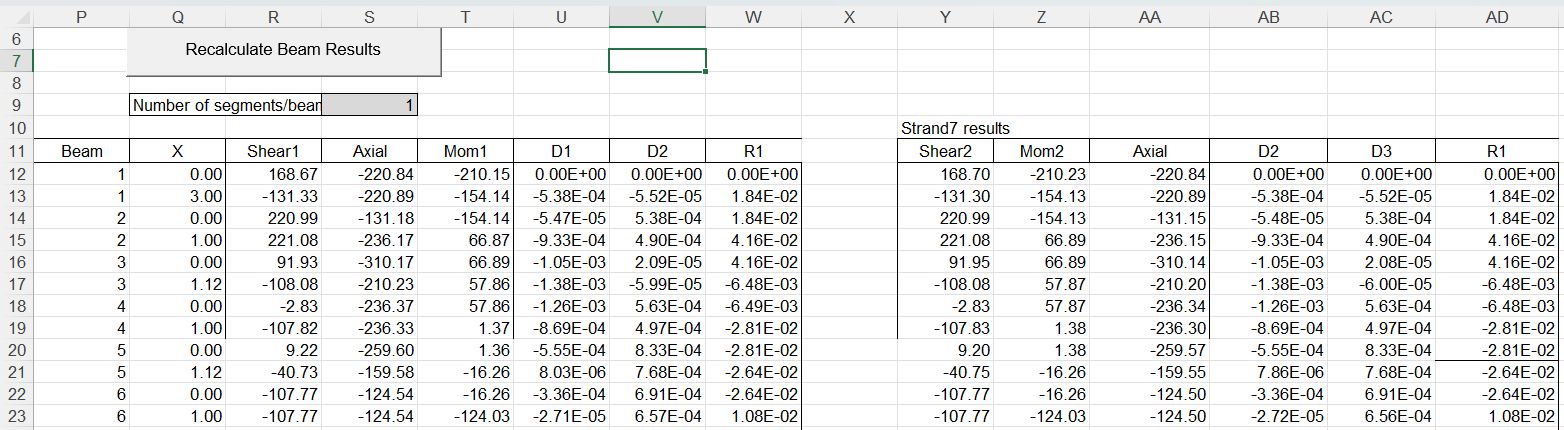
Task: Click the Shear1 column heading cell
Action: coord(273,152)
